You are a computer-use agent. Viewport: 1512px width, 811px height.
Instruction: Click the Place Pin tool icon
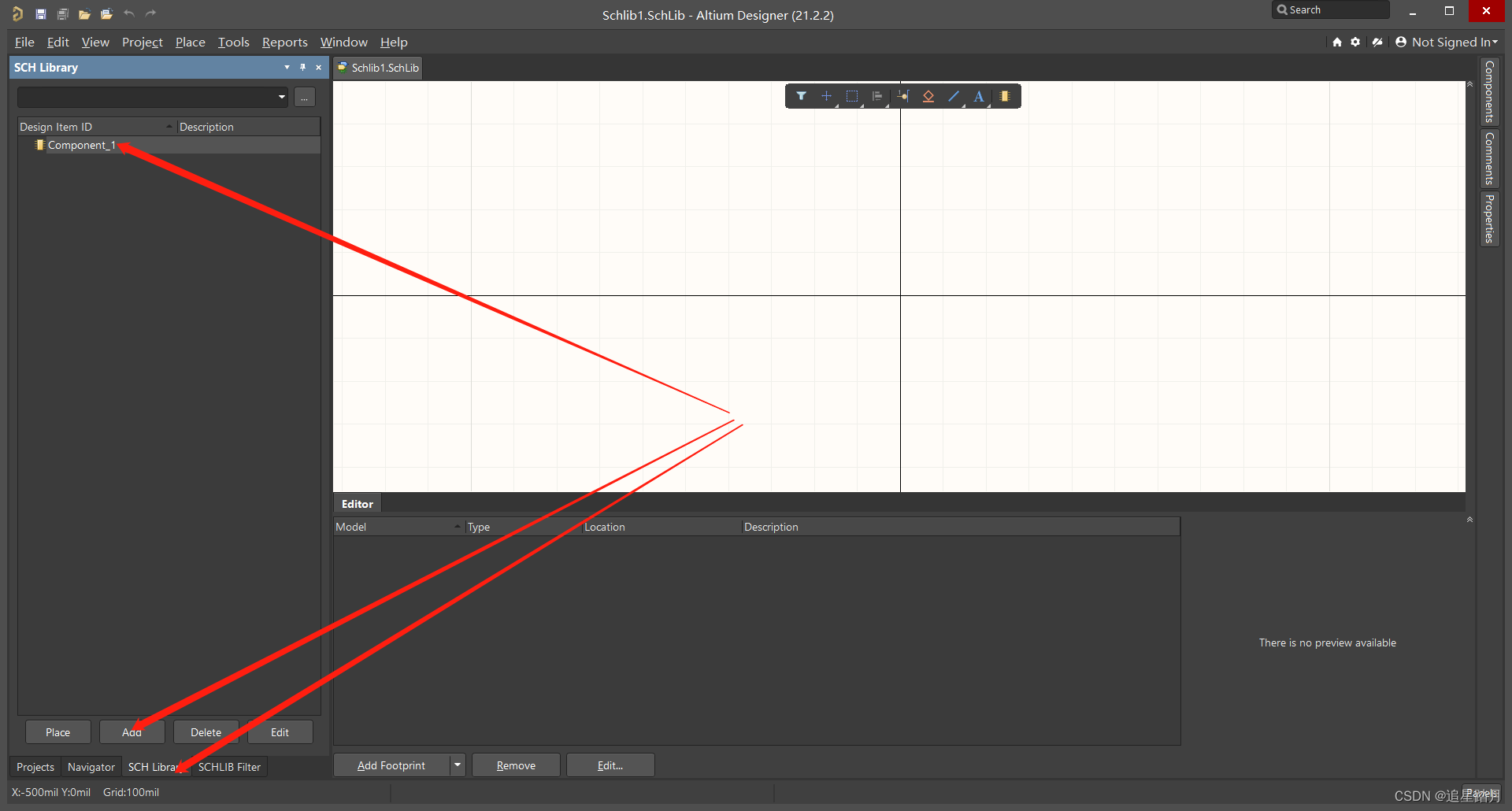point(903,96)
